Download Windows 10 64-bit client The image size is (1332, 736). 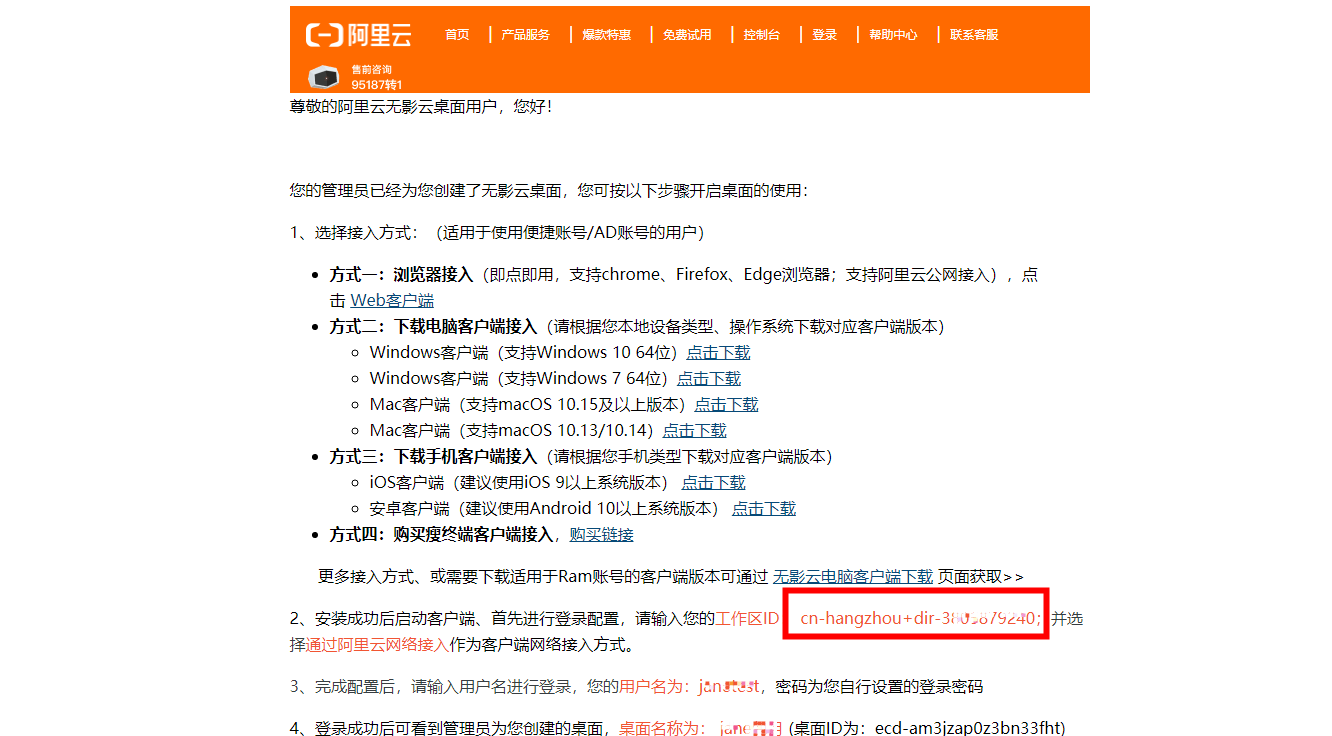718,352
